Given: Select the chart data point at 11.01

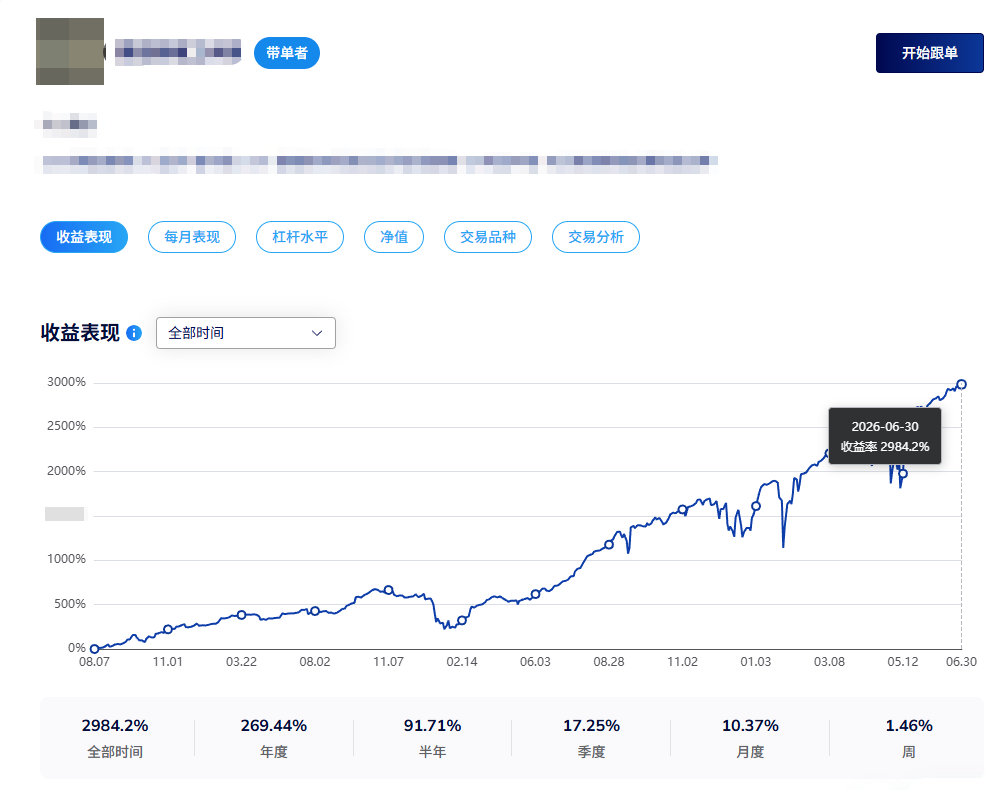Looking at the screenshot, I should point(168,629).
